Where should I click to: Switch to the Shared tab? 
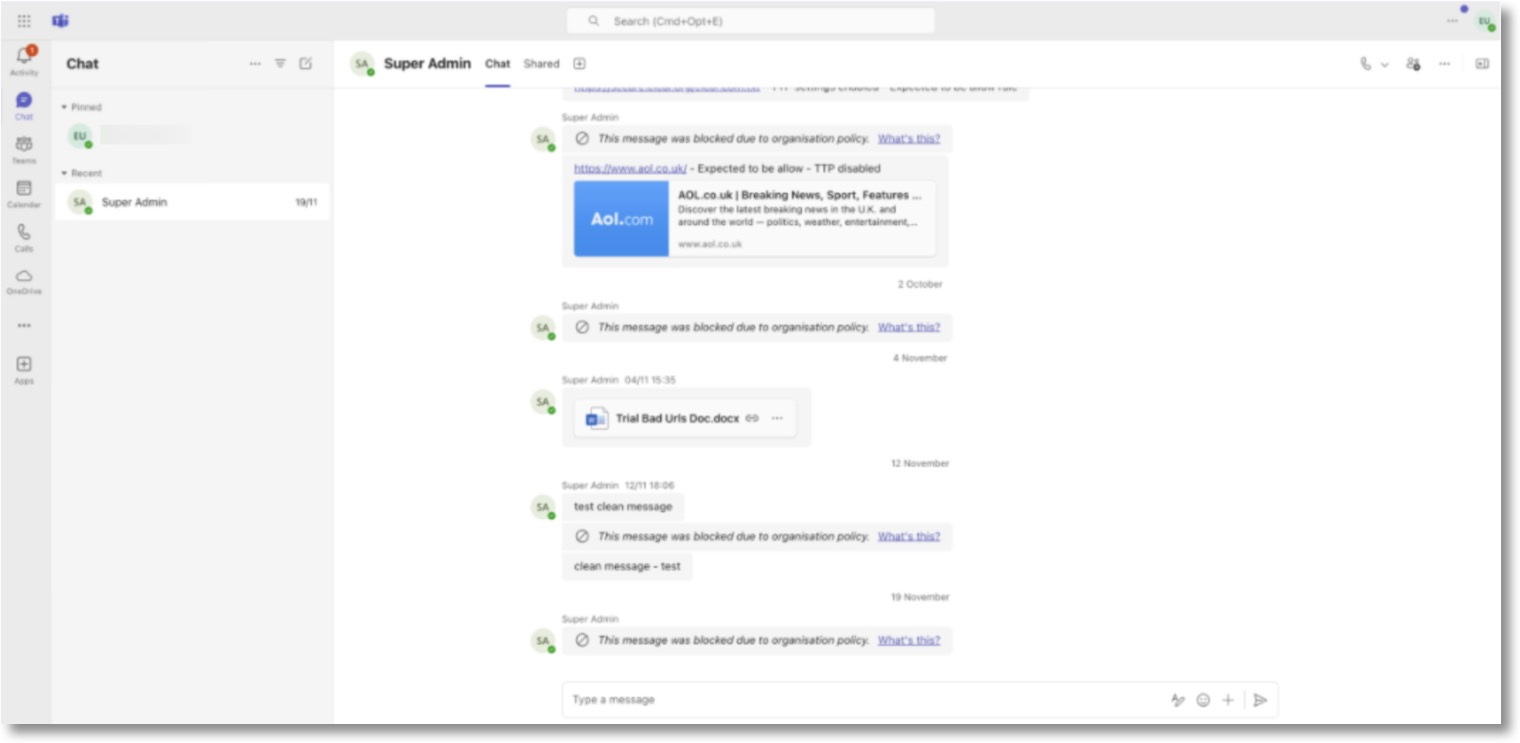pos(540,63)
